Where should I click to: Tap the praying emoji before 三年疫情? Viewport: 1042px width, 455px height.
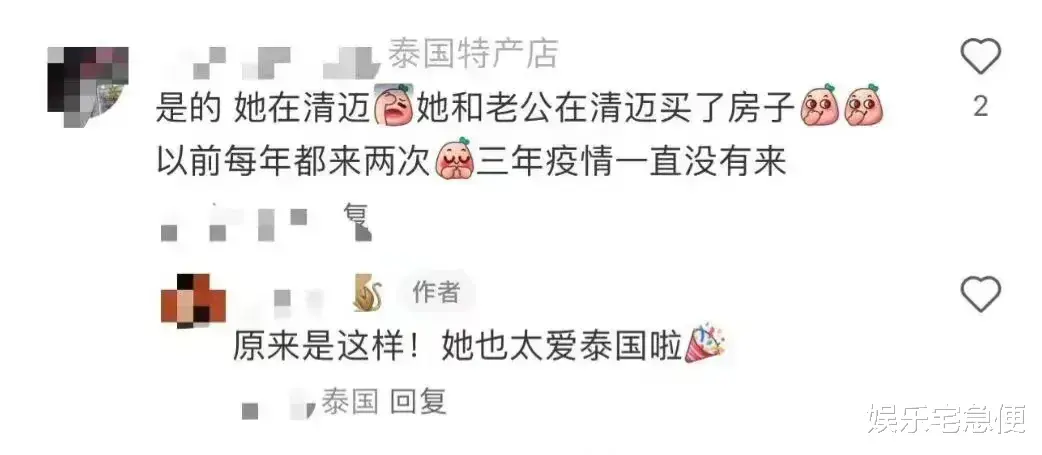[455, 159]
